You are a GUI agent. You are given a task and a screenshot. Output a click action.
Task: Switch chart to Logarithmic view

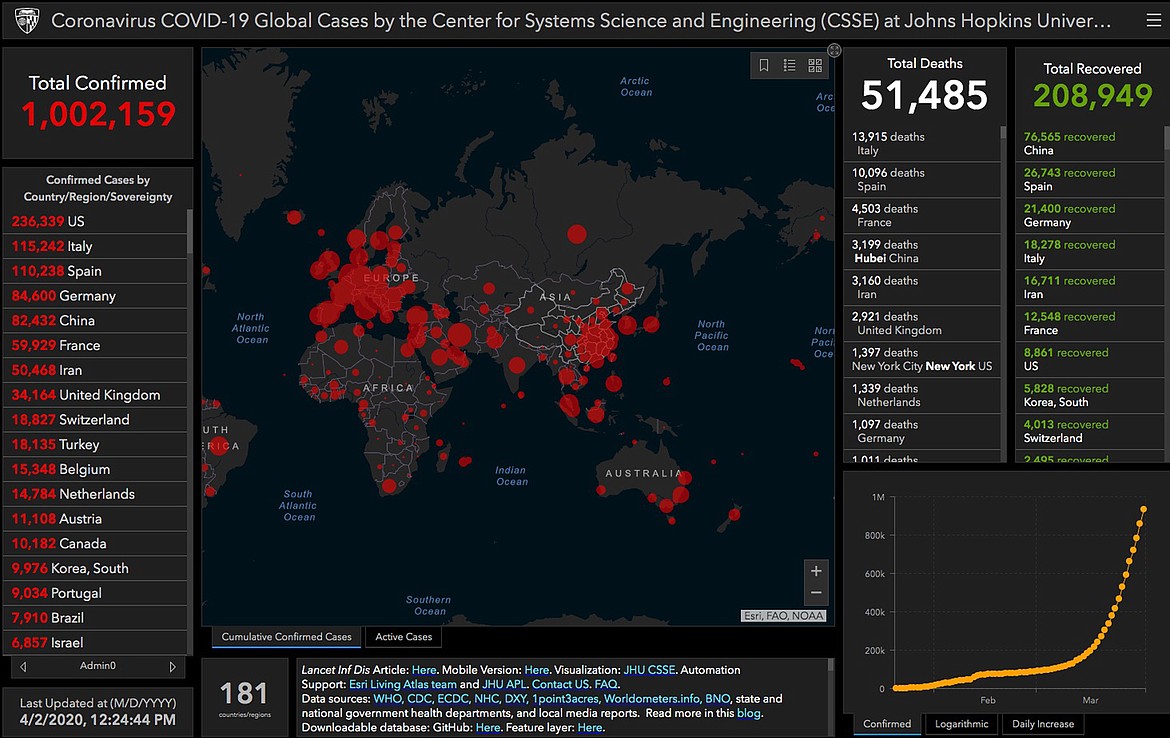[x=961, y=724]
